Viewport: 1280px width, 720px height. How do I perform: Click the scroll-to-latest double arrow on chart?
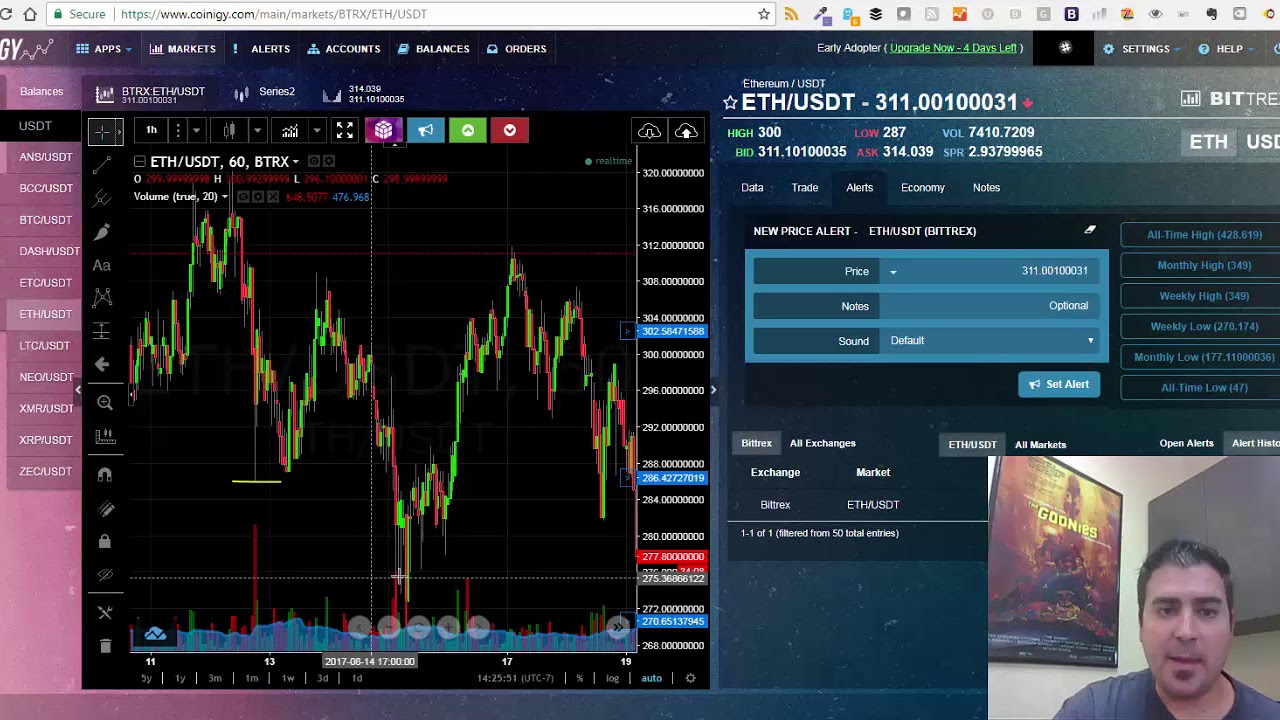619,626
